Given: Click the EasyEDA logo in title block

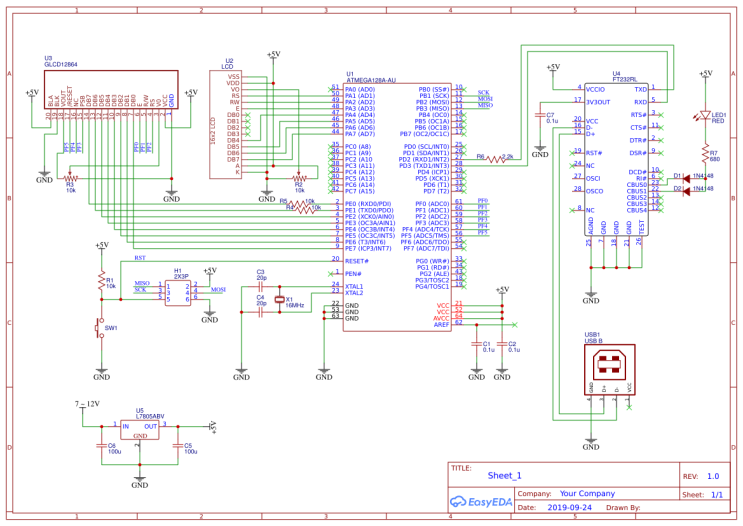Looking at the screenshot, I should 480,502.
